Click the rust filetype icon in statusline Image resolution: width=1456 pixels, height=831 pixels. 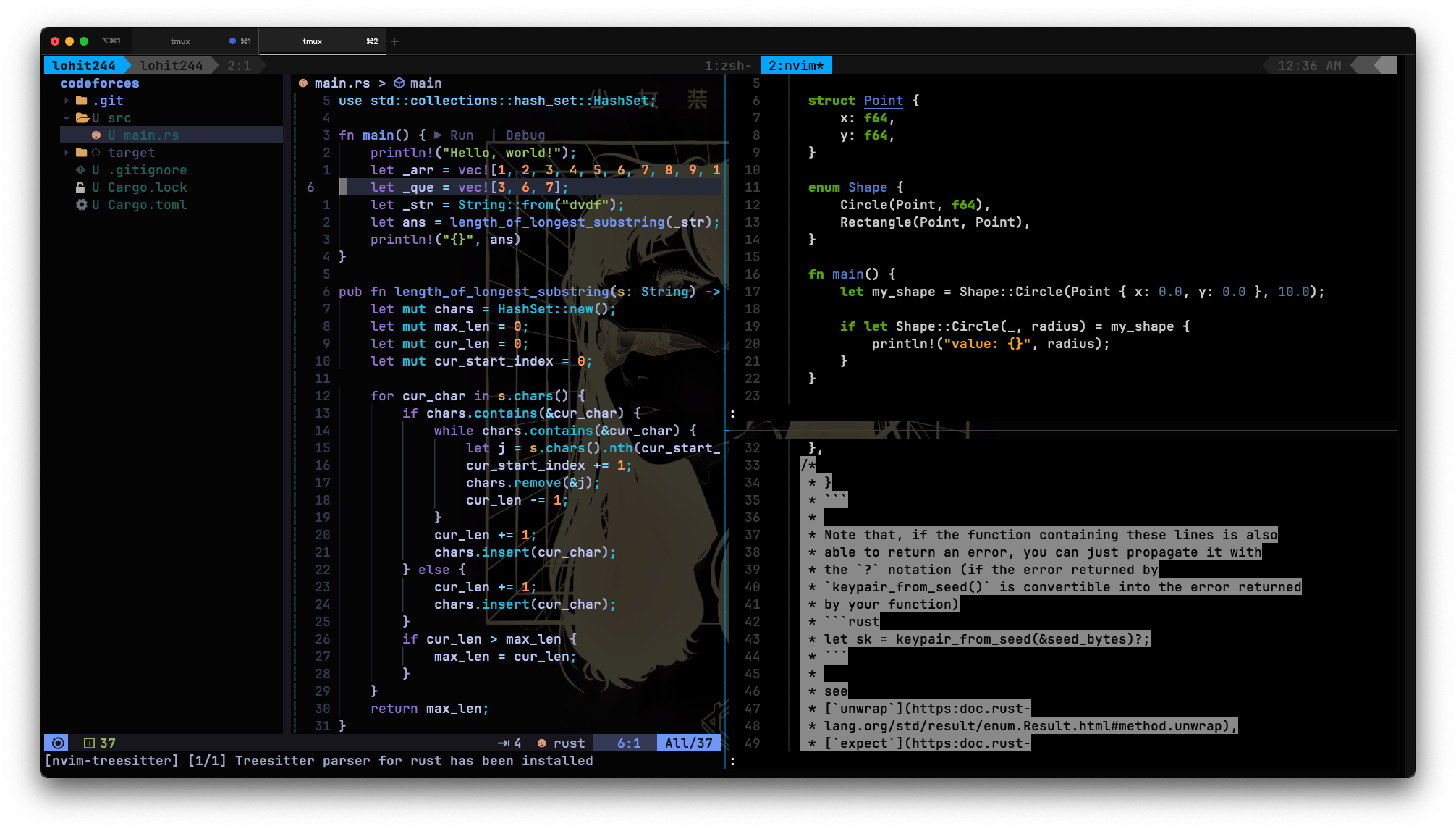coord(541,743)
